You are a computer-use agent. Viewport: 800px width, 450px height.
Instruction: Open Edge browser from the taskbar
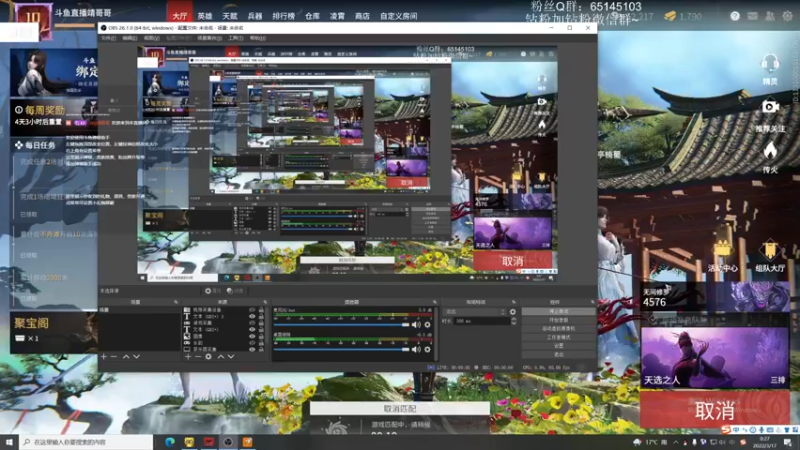169,442
